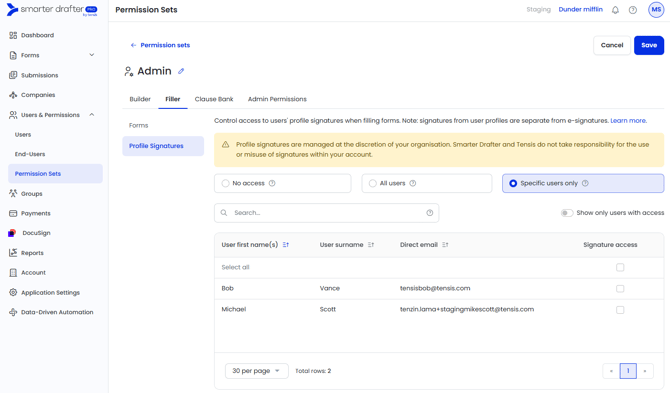The image size is (670, 393).
Task: Switch to the Admin Permissions tab
Action: coord(277,99)
